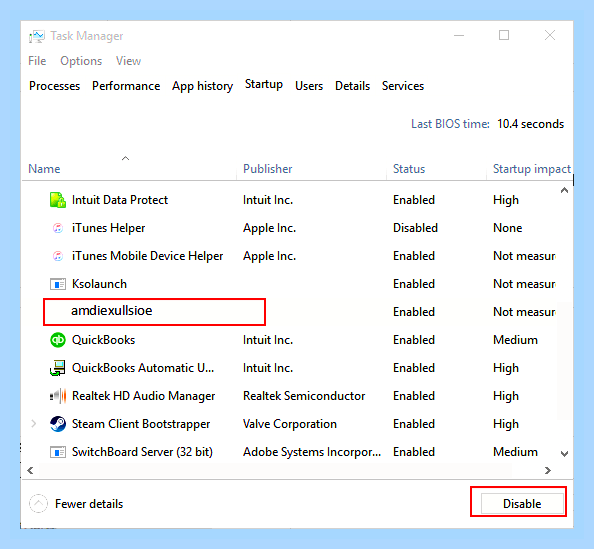Click the 10.4 seconds BIOS time value
This screenshot has height=549, width=594.
530,124
